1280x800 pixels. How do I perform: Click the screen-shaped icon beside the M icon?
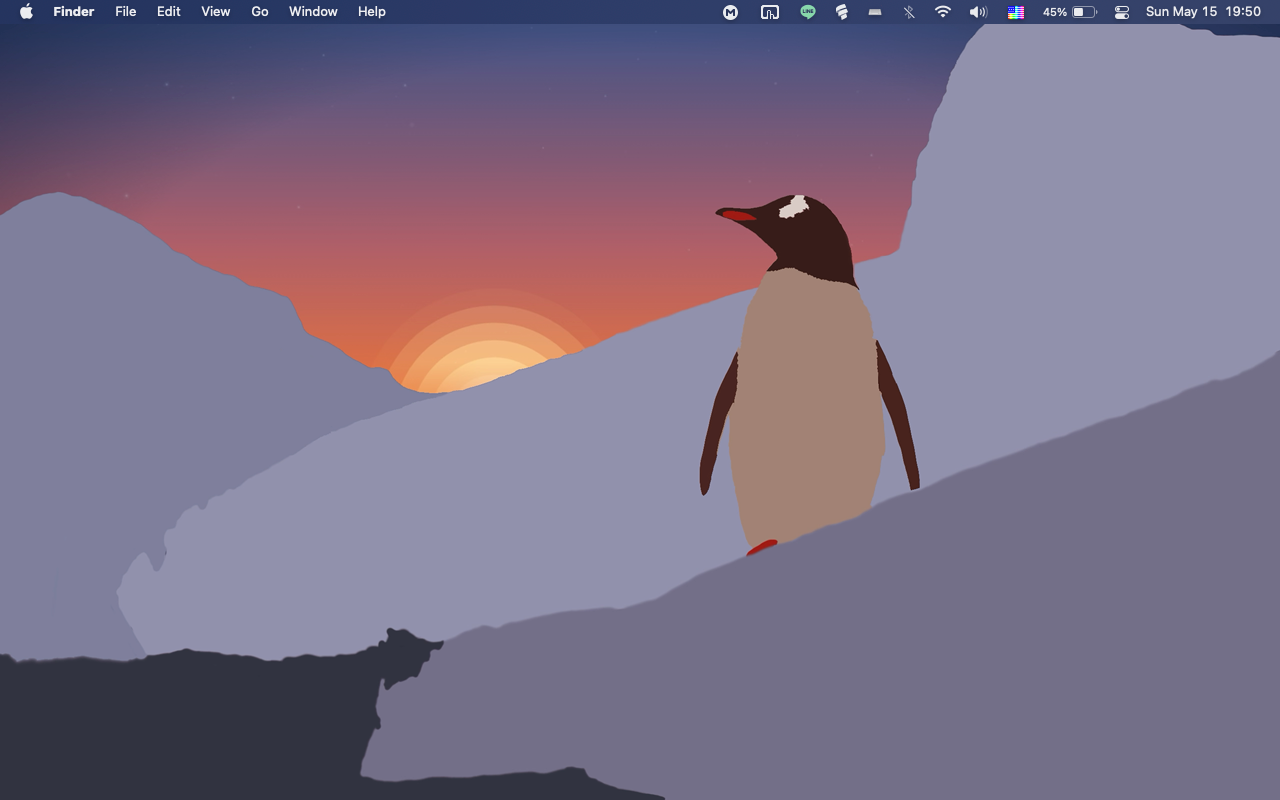[x=769, y=12]
